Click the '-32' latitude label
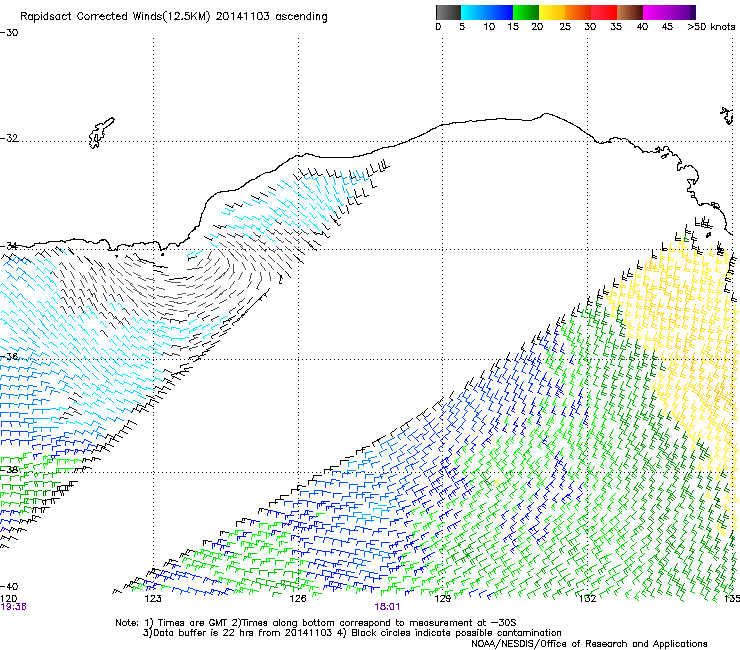The width and height of the screenshot is (740, 650). 9,138
